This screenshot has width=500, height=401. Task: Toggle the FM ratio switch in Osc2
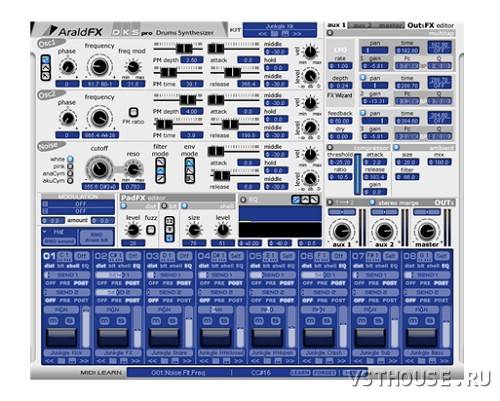tap(133, 112)
